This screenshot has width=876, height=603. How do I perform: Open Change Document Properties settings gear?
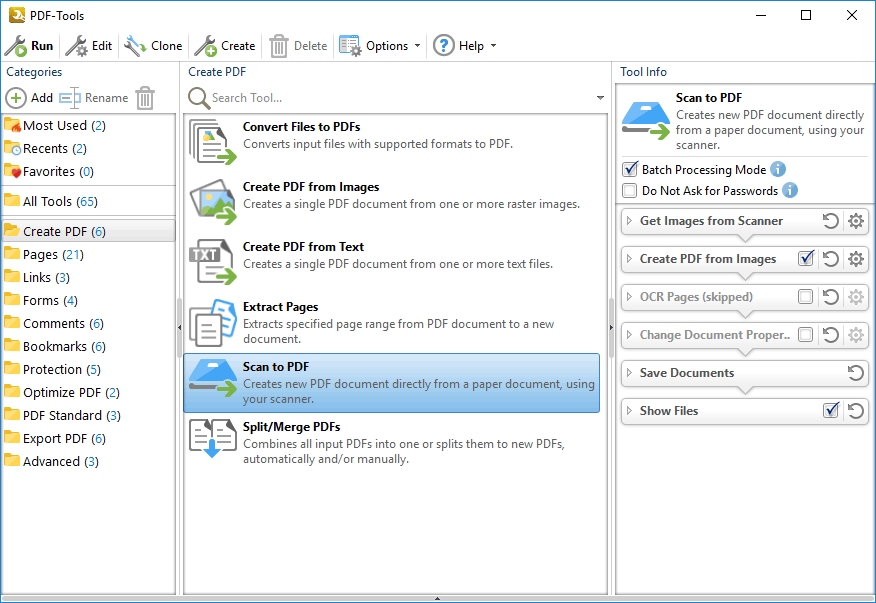tap(856, 335)
